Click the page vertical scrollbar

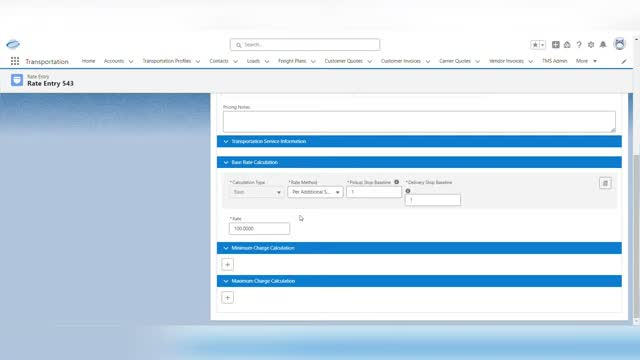click(636, 237)
